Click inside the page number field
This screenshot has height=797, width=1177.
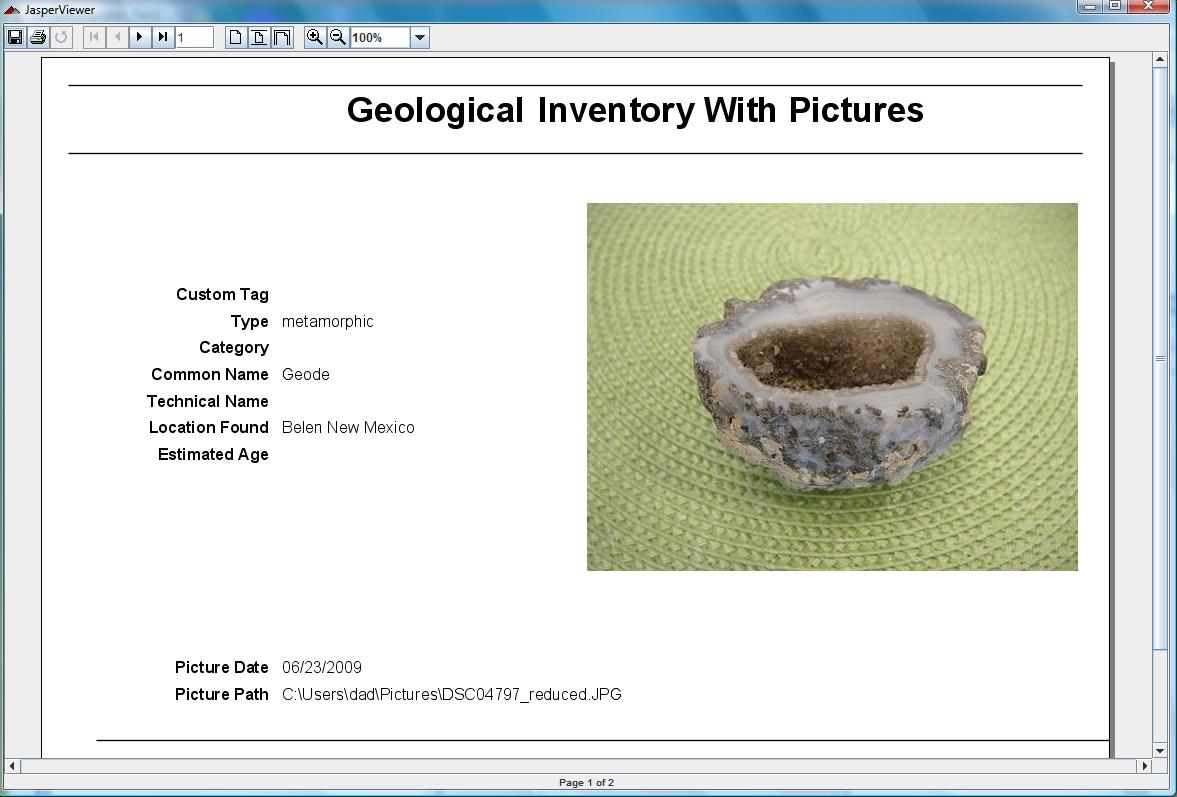(195, 37)
